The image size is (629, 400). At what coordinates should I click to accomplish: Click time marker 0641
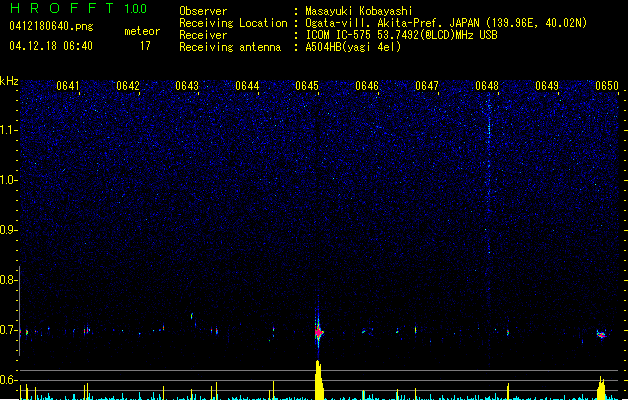click(x=68, y=86)
